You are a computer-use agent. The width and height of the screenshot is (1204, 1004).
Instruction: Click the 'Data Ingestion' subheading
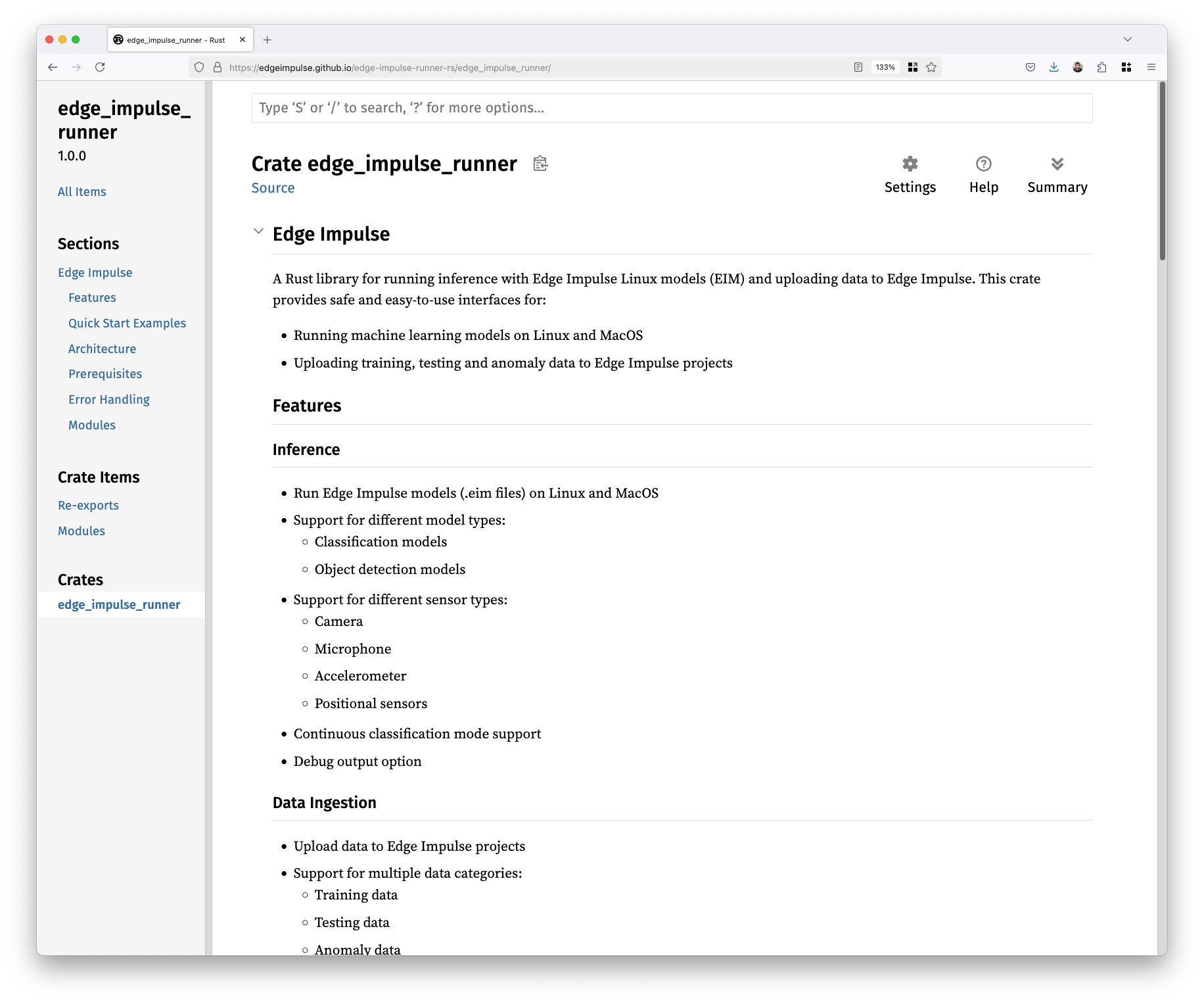coord(325,803)
